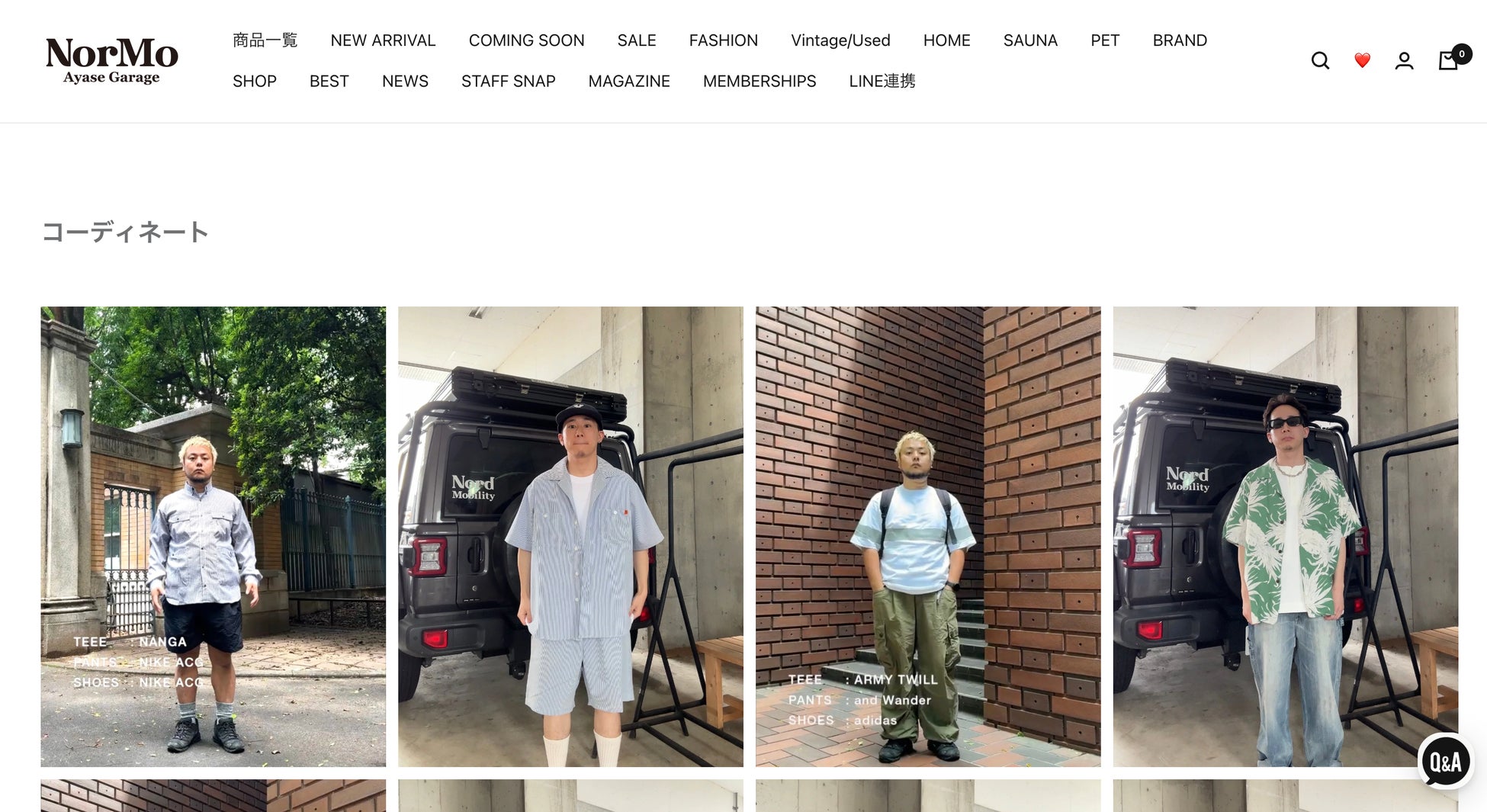Viewport: 1487px width, 812px height.
Task: View the green floral shirt coordinate photo
Action: [1285, 536]
